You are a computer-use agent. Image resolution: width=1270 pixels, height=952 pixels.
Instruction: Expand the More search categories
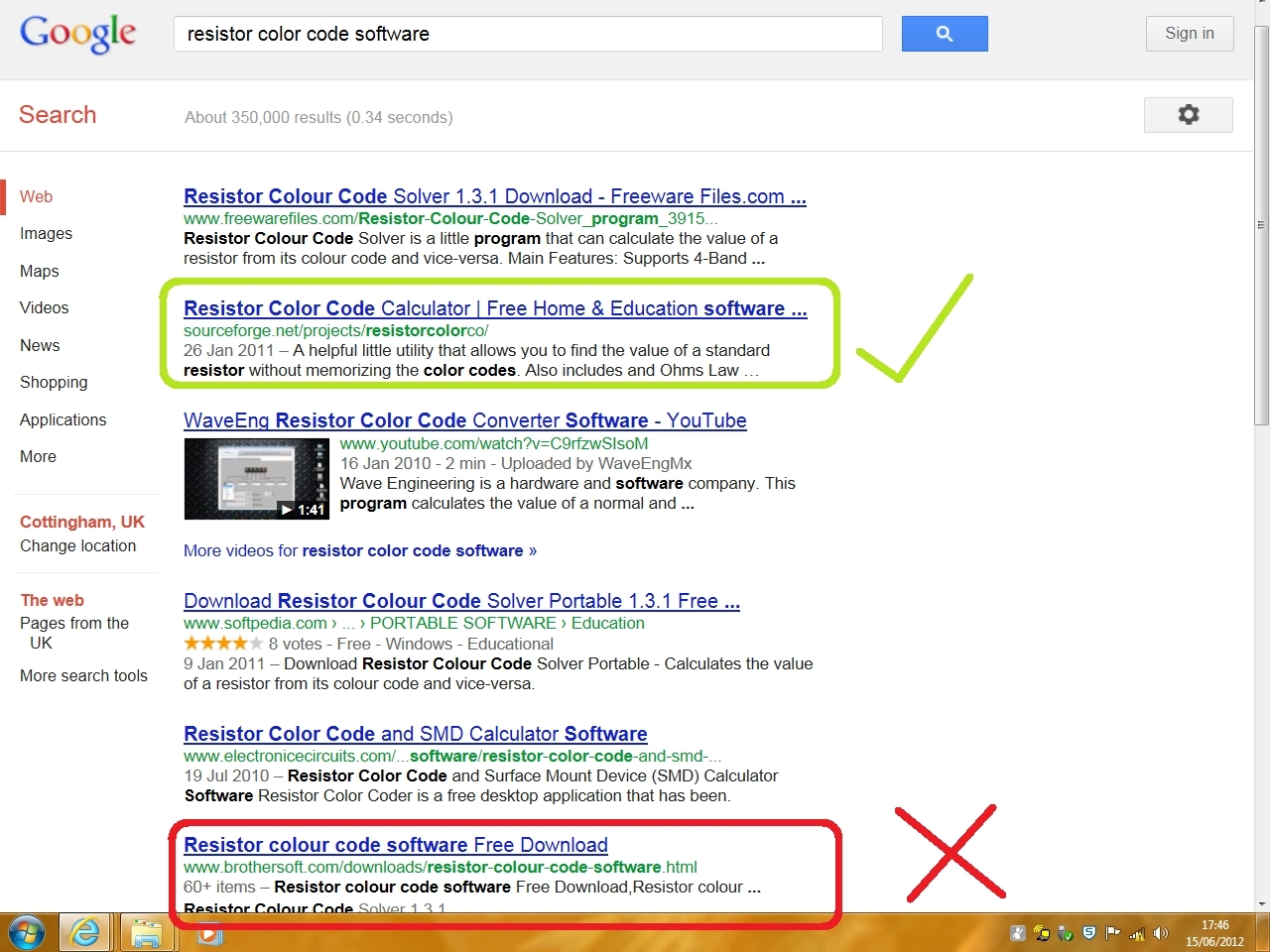(38, 457)
